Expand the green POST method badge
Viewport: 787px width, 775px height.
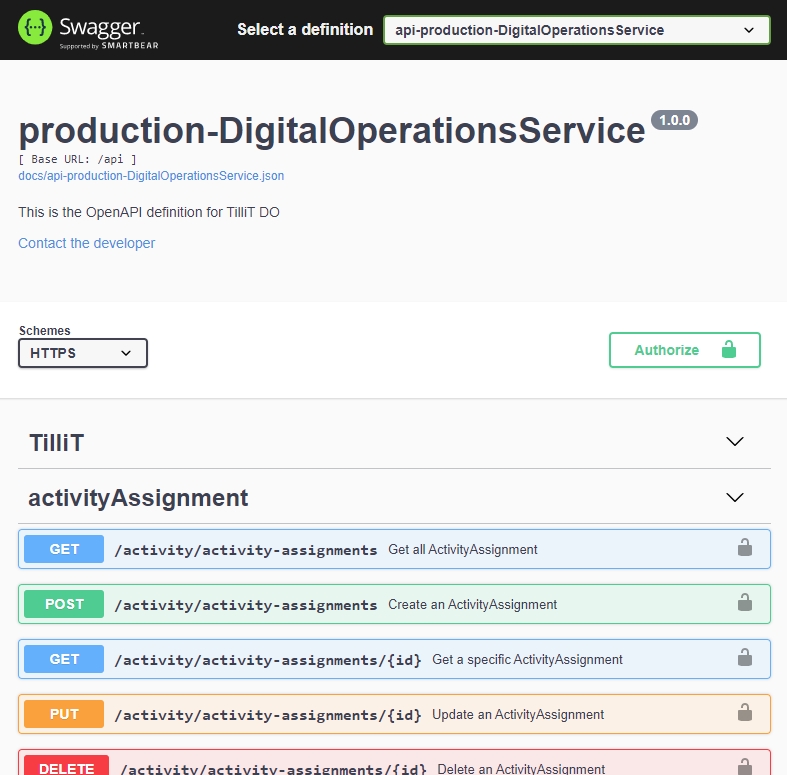pos(64,604)
